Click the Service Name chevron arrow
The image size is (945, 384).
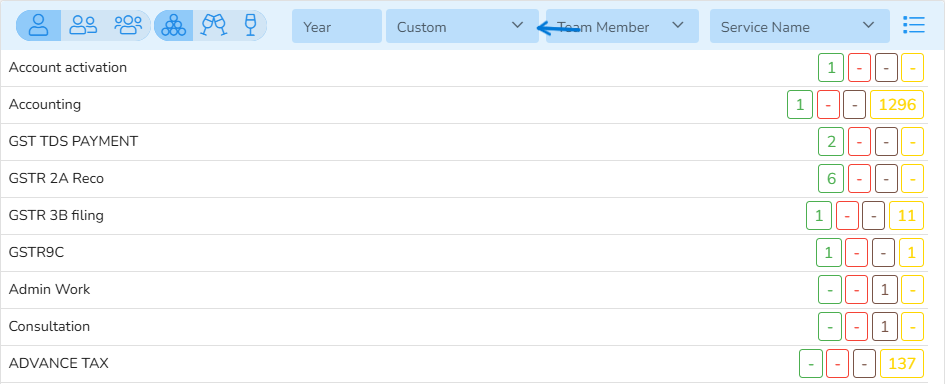pyautogui.click(x=868, y=25)
